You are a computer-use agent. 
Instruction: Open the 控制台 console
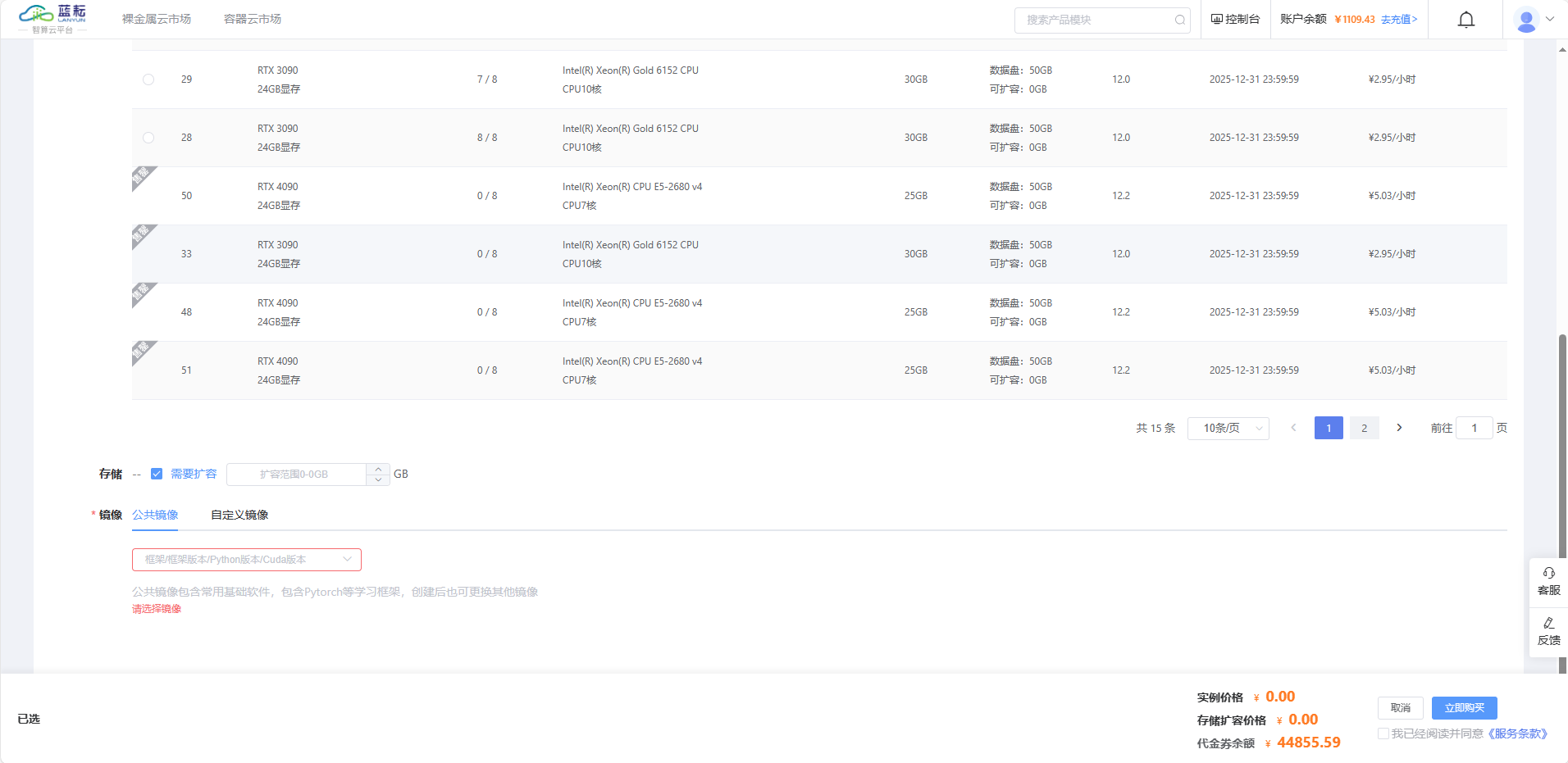[1235, 19]
